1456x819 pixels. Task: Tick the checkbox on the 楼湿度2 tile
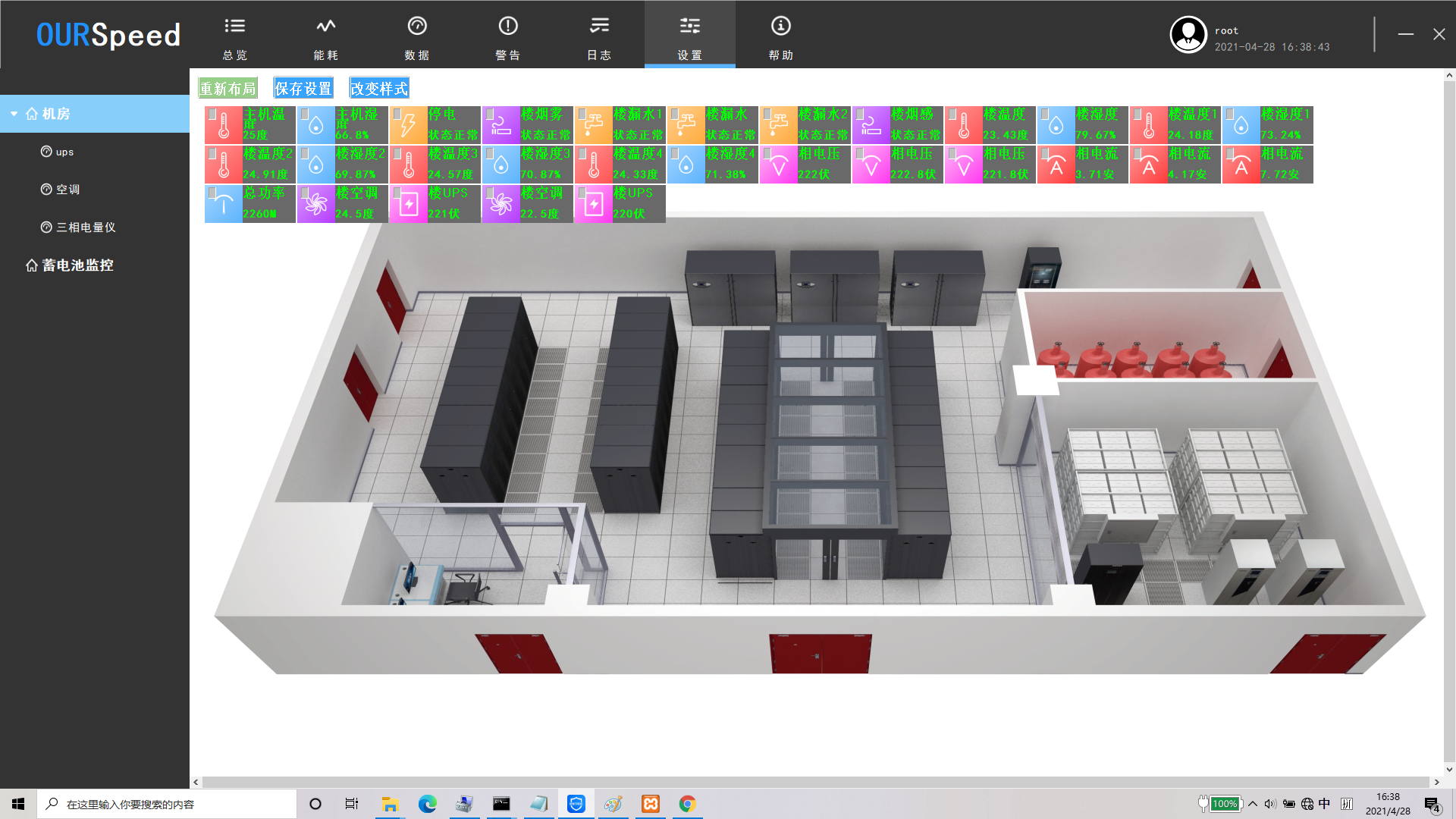[x=305, y=153]
